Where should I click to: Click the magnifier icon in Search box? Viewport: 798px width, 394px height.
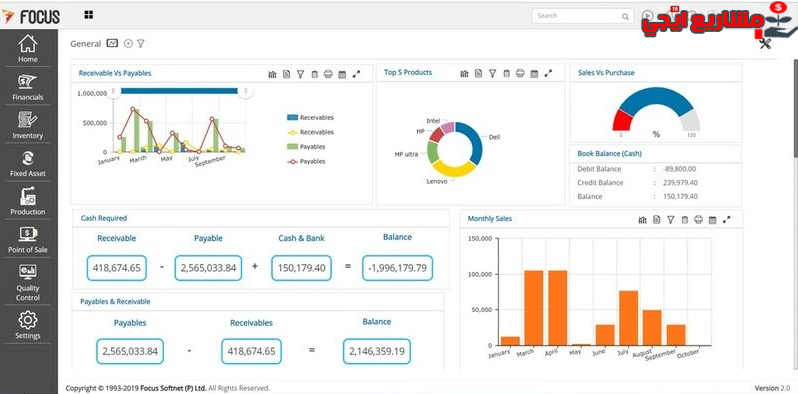(x=625, y=16)
